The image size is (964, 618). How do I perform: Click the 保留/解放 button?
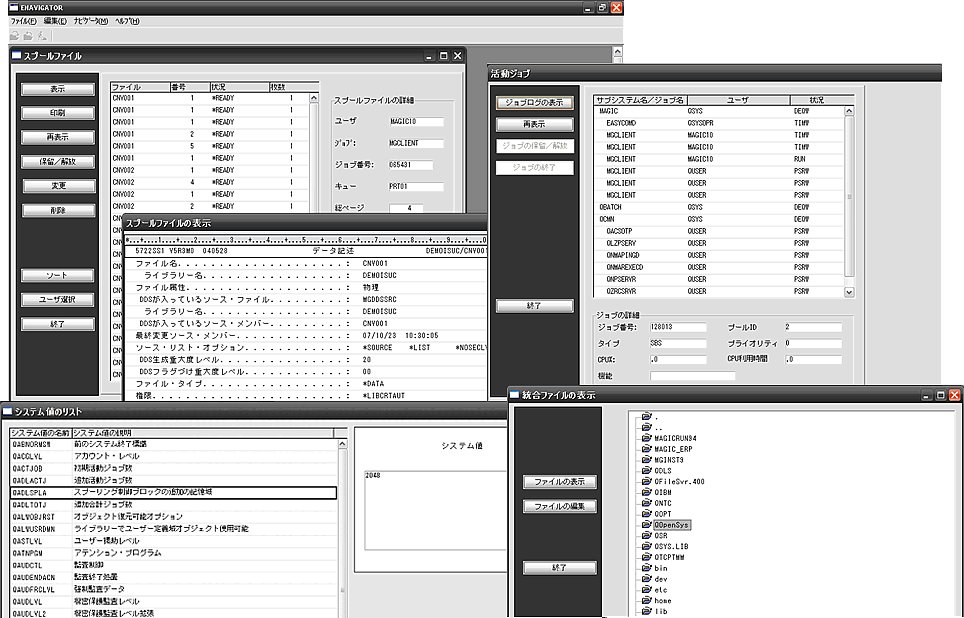(58, 162)
